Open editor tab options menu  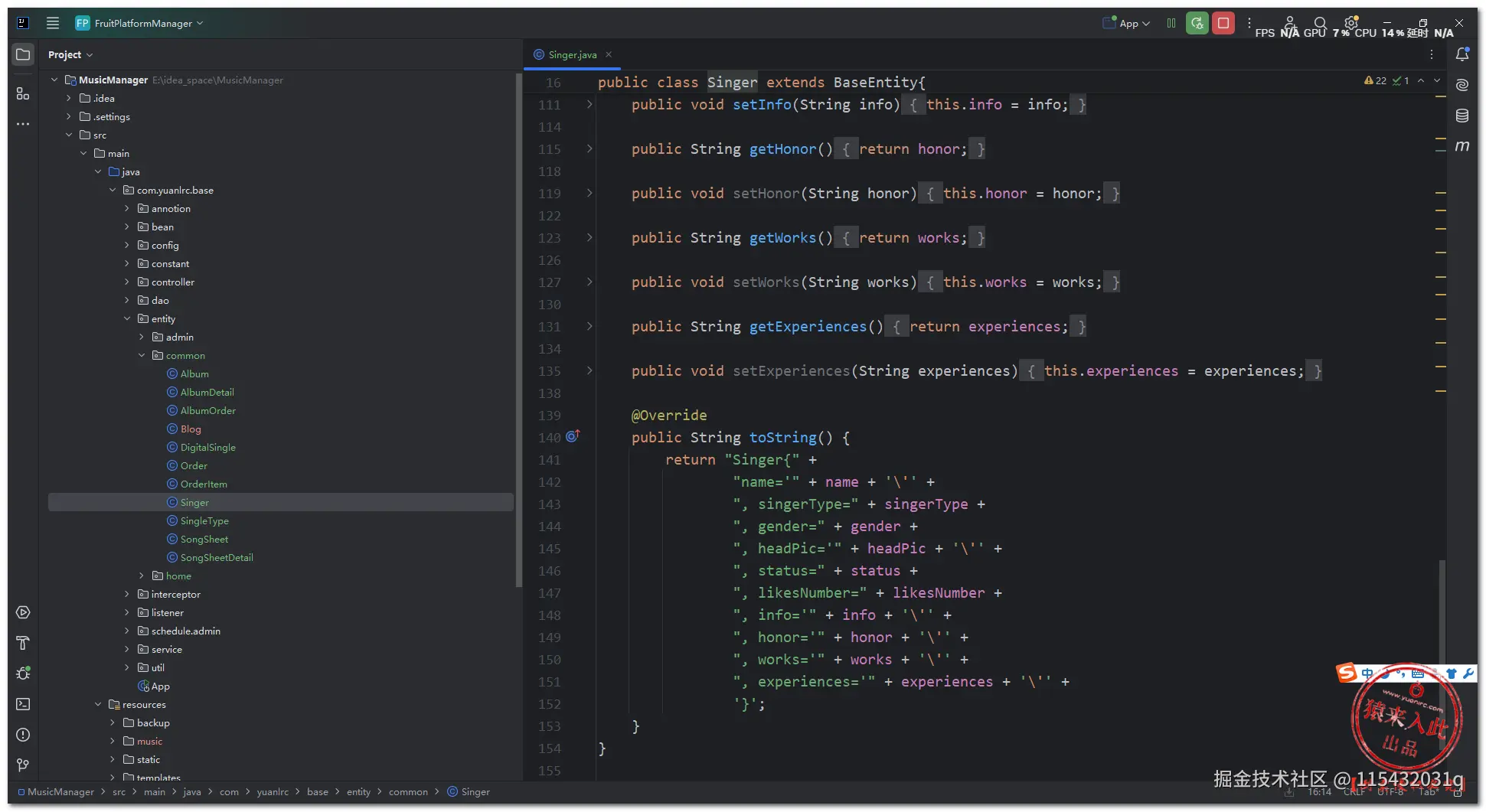1432,54
